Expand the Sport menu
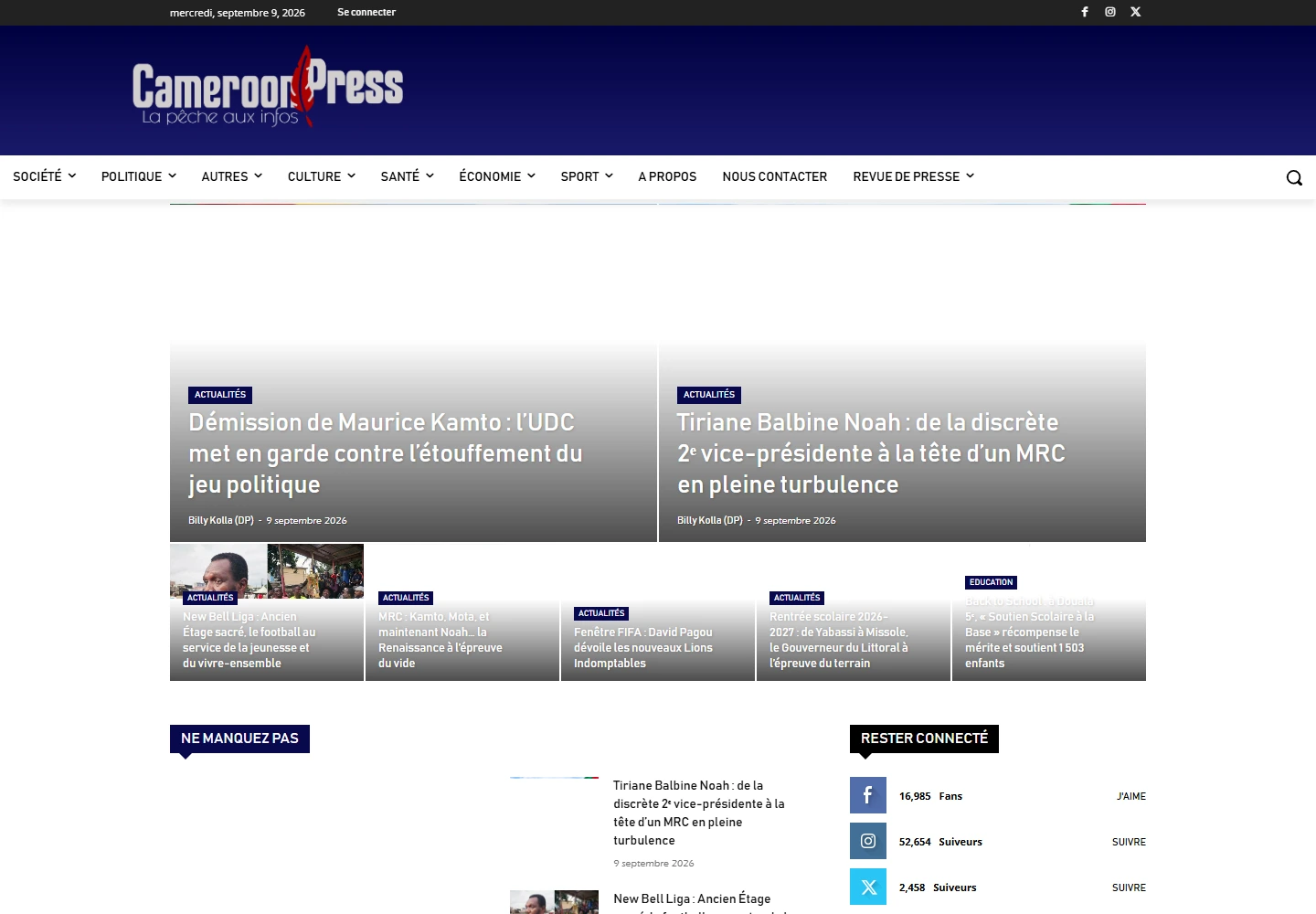Viewport: 1316px width, 914px height. 587,176
